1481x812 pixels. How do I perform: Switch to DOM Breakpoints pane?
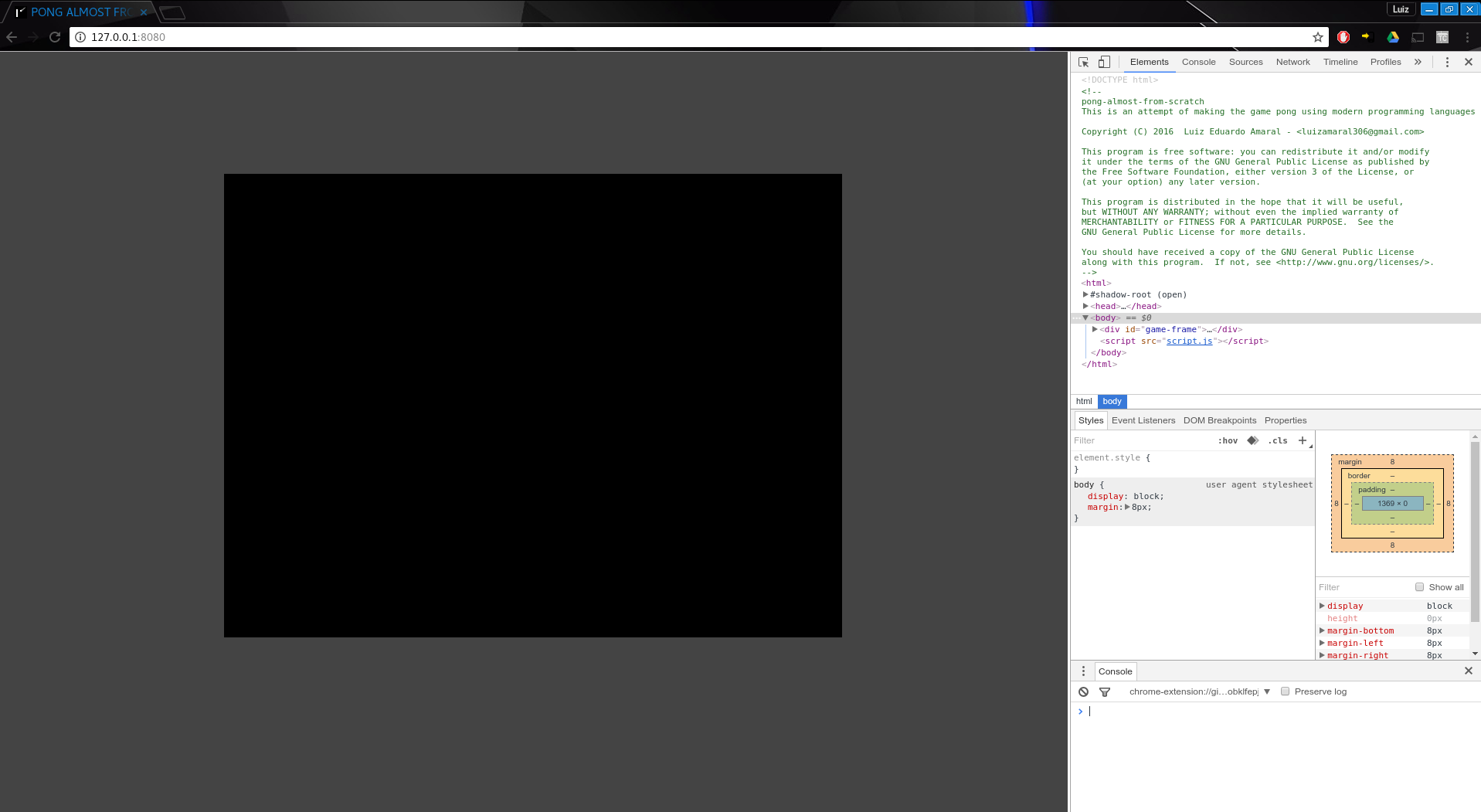click(1220, 420)
